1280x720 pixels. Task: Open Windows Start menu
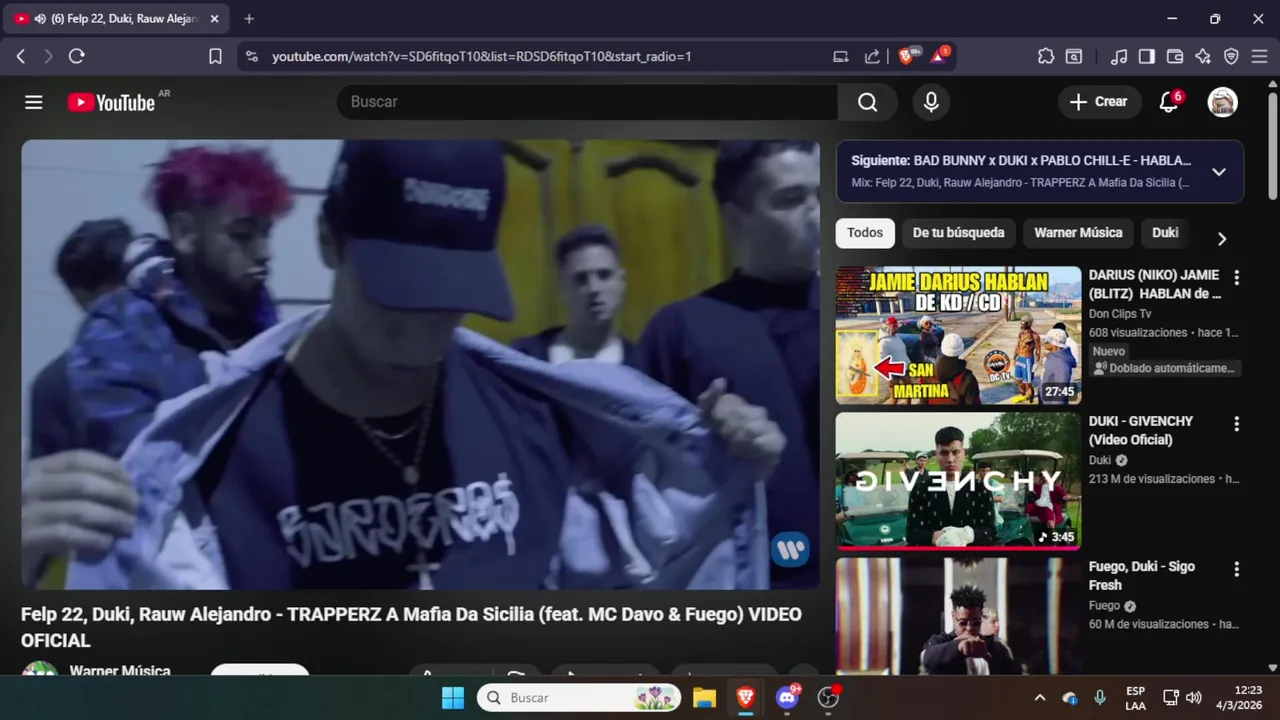[453, 698]
